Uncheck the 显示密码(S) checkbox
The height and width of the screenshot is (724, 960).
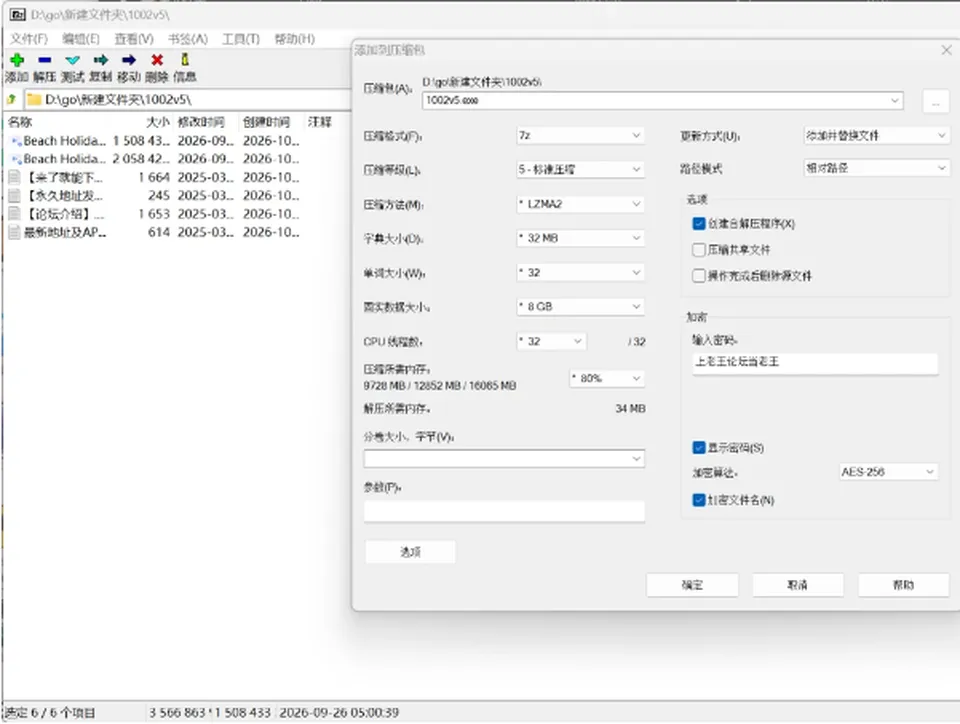point(699,447)
